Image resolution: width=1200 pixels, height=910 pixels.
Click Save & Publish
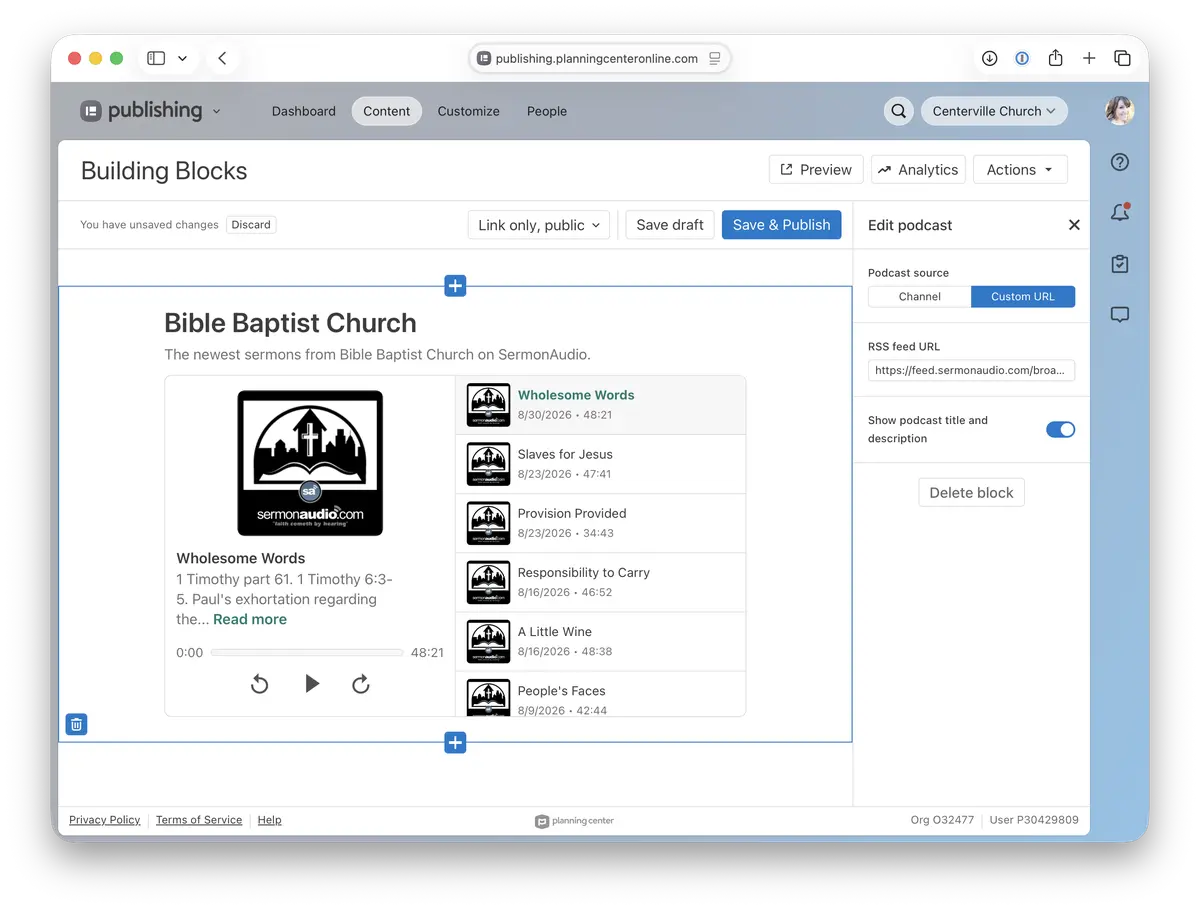coord(781,225)
